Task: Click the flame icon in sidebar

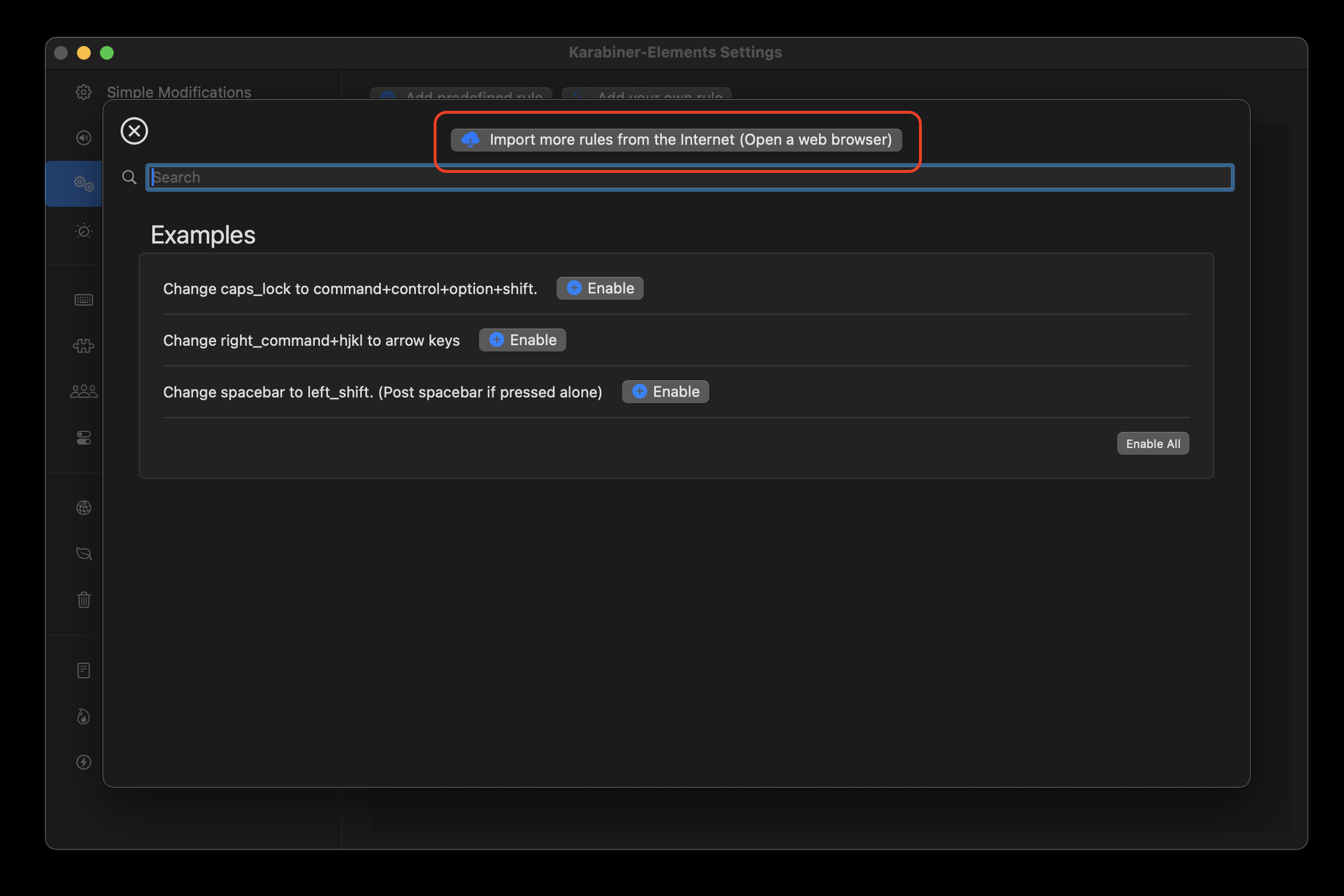Action: click(x=84, y=716)
